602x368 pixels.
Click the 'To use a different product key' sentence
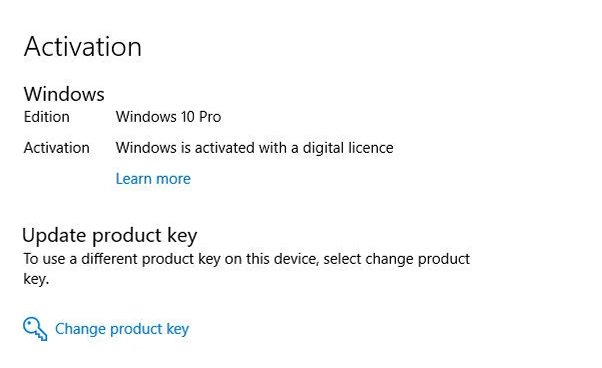tap(246, 269)
